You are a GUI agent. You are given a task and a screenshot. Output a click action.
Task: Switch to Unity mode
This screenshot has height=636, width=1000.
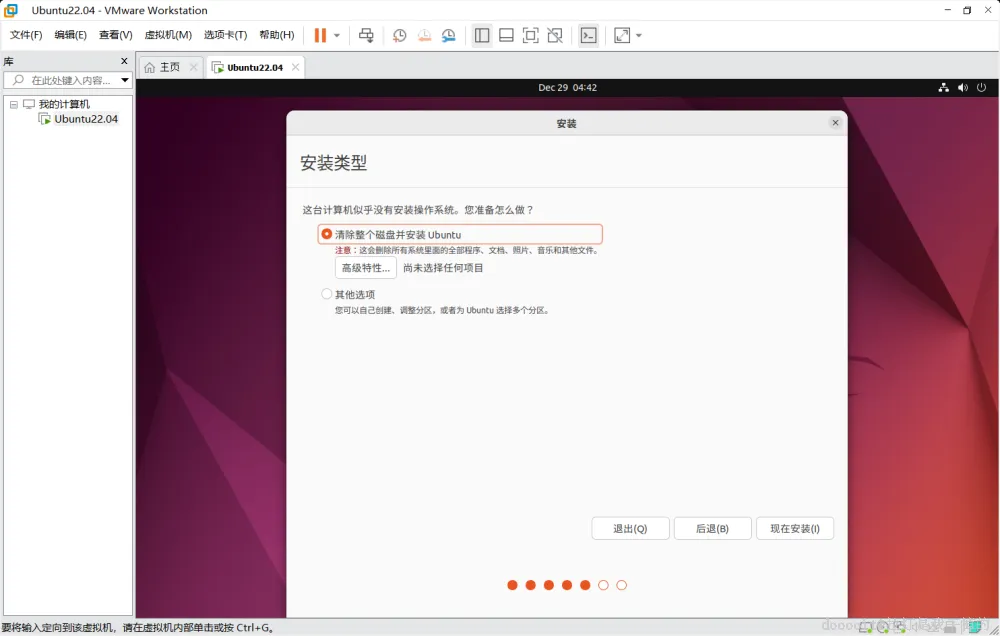point(555,36)
